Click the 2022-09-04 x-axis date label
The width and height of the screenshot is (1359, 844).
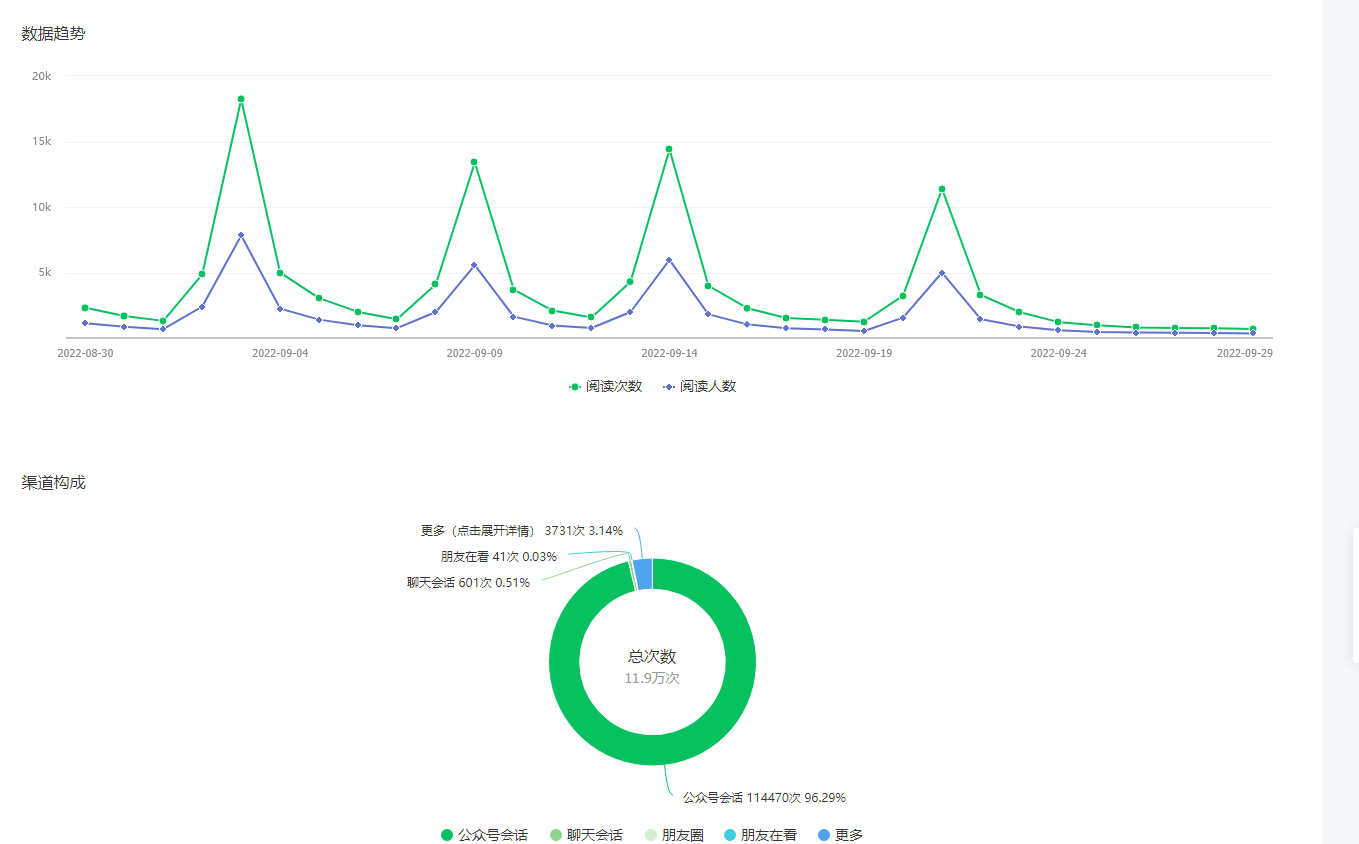tap(280, 353)
